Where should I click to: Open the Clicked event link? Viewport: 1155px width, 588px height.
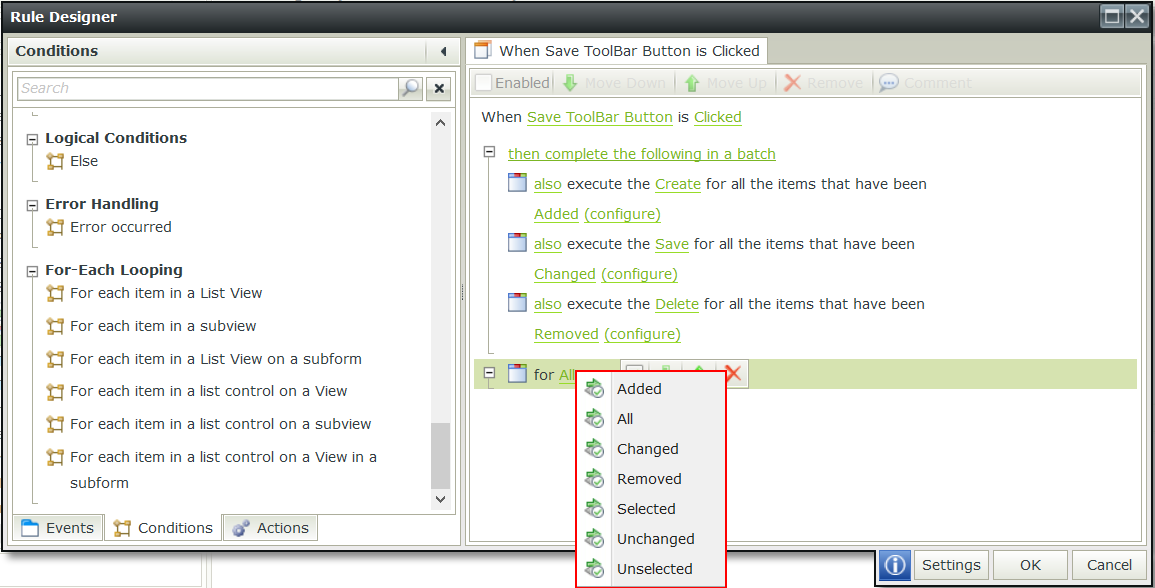point(717,117)
